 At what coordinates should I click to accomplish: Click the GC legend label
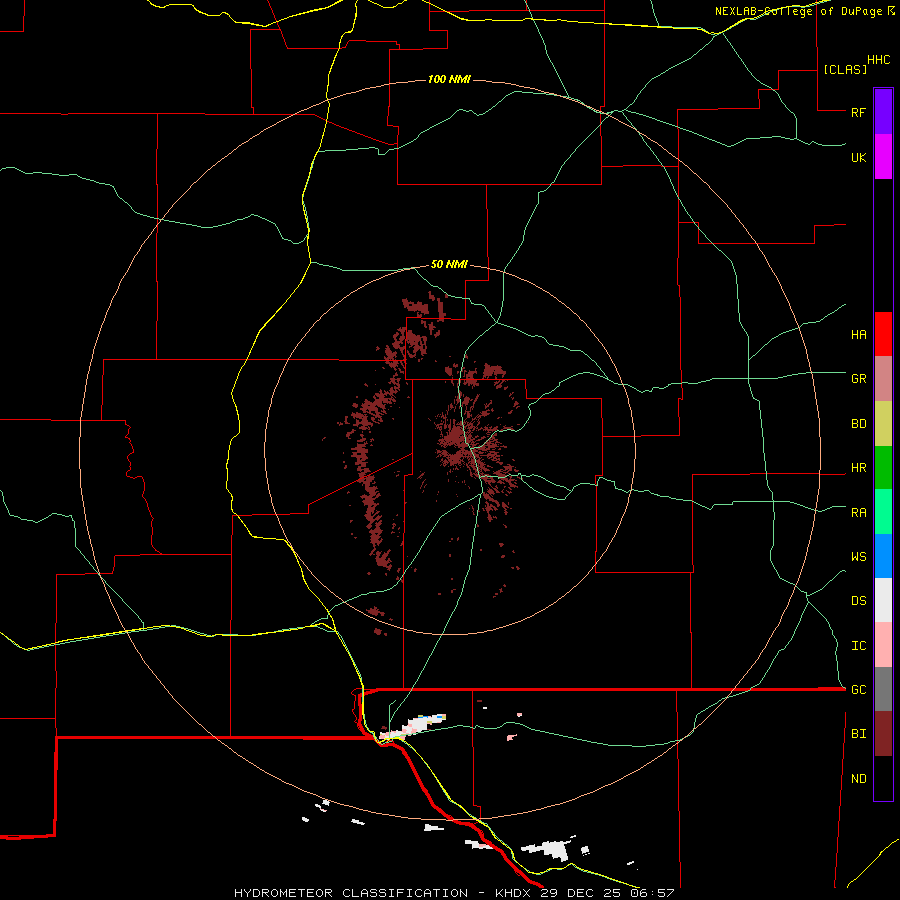(858, 689)
